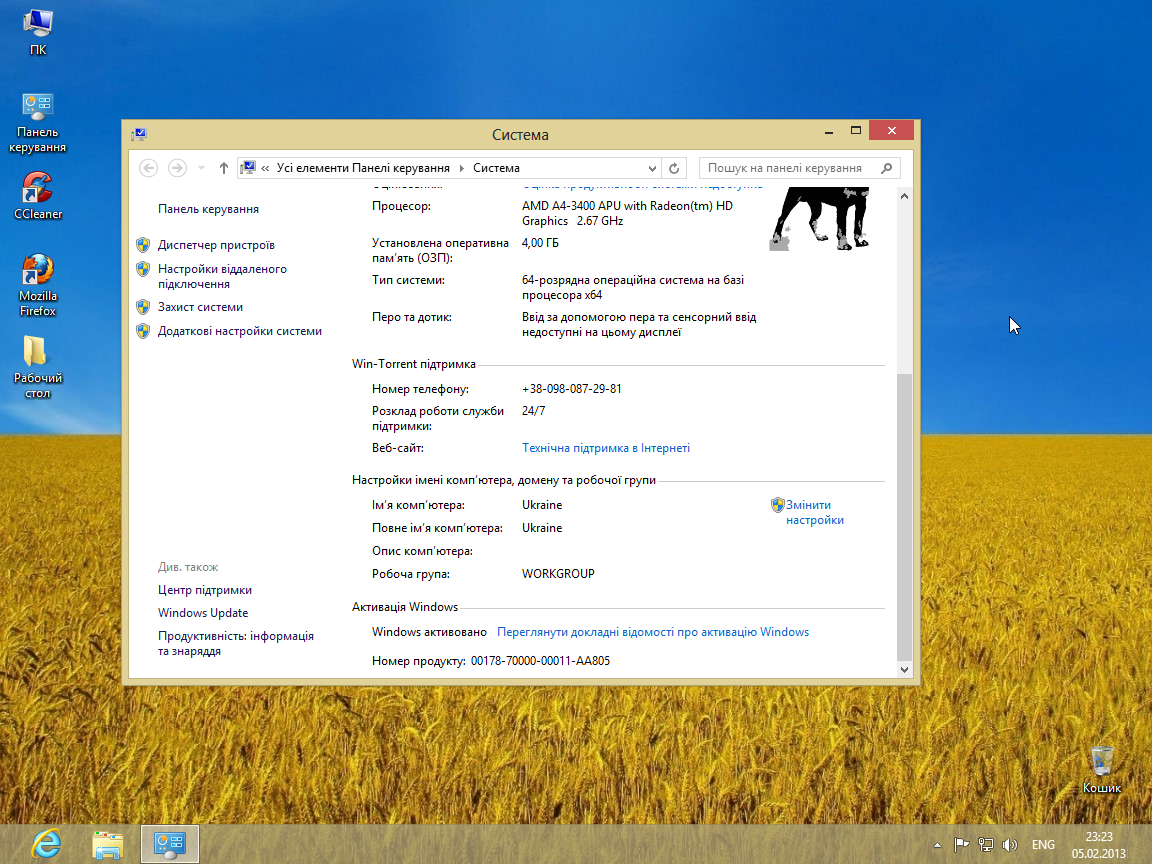The height and width of the screenshot is (864, 1152).
Task: Select the AMD A4-3400 APU processor text
Action: pyautogui.click(x=627, y=213)
